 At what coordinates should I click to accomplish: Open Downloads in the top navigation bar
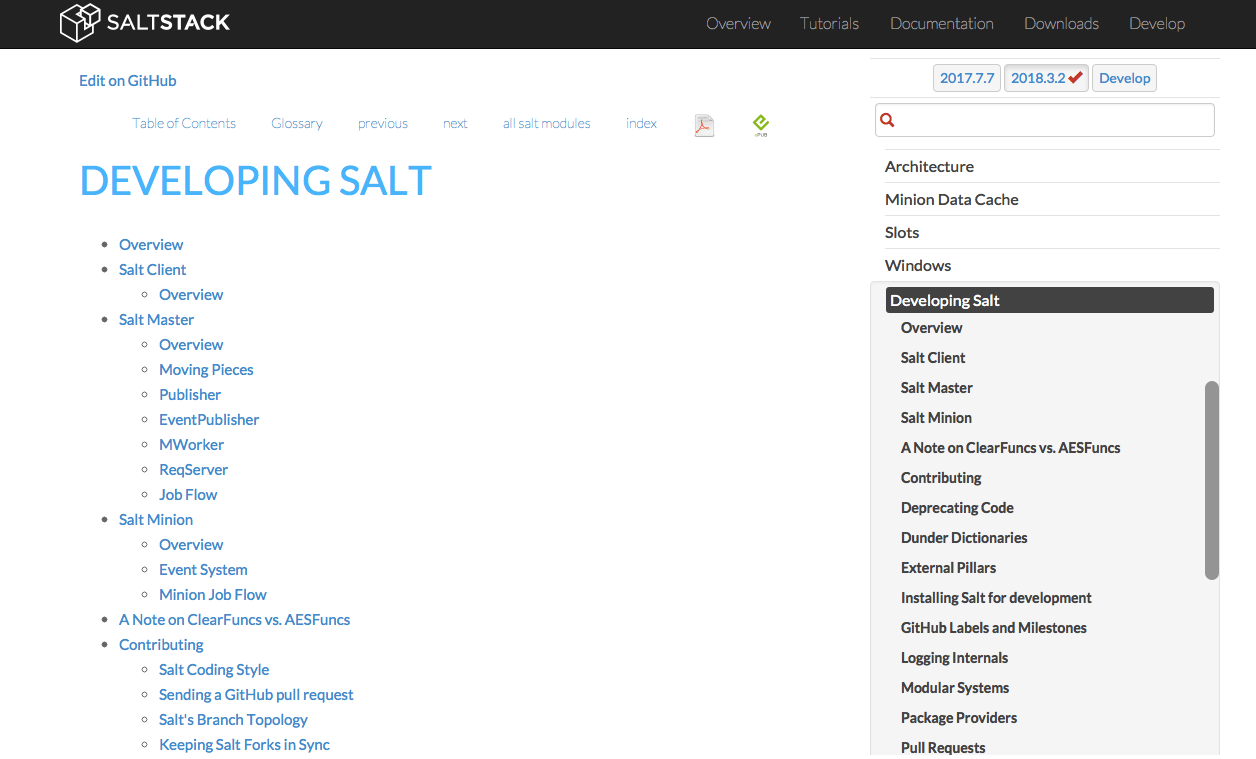tap(1061, 23)
